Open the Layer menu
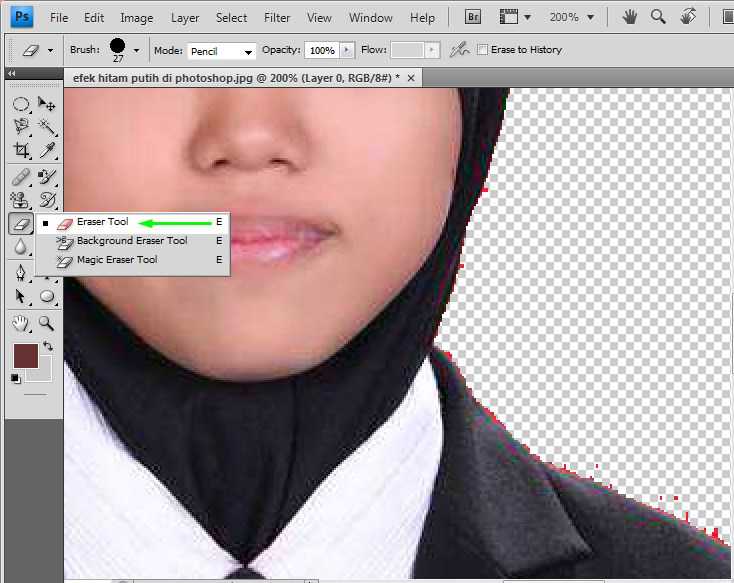The image size is (734, 583). (185, 18)
